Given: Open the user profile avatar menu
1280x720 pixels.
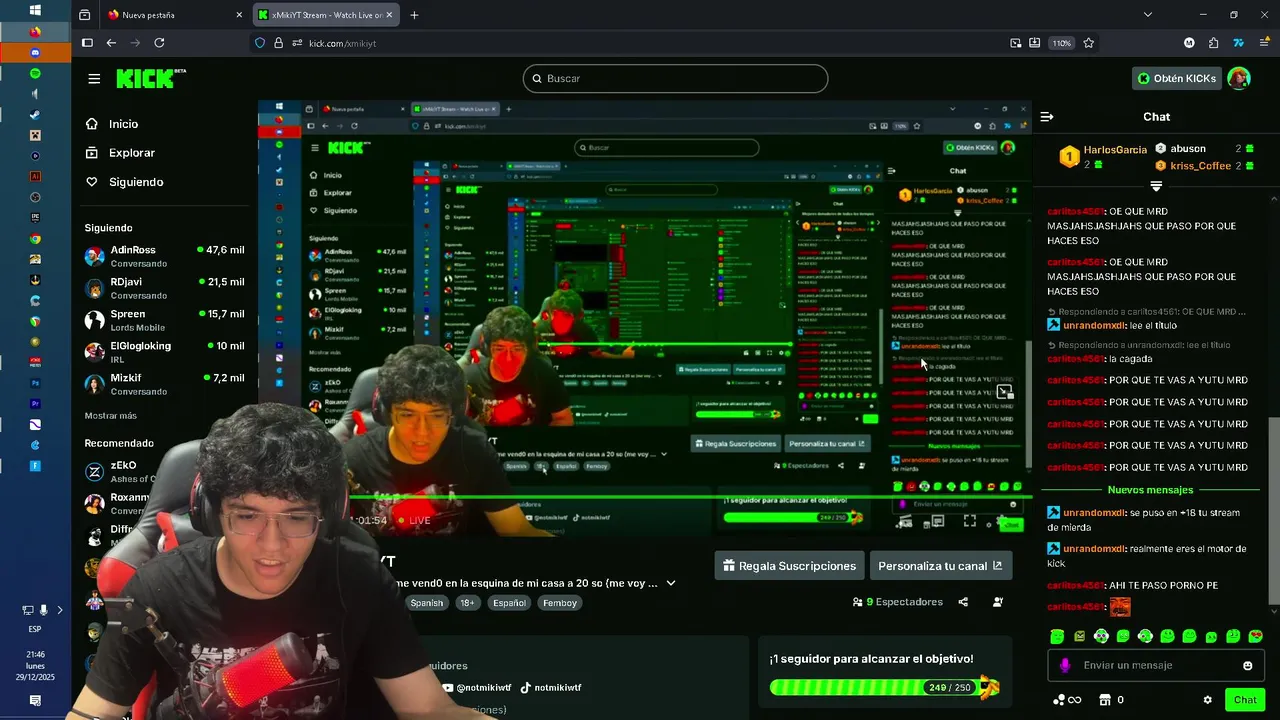Looking at the screenshot, I should point(1239,78).
